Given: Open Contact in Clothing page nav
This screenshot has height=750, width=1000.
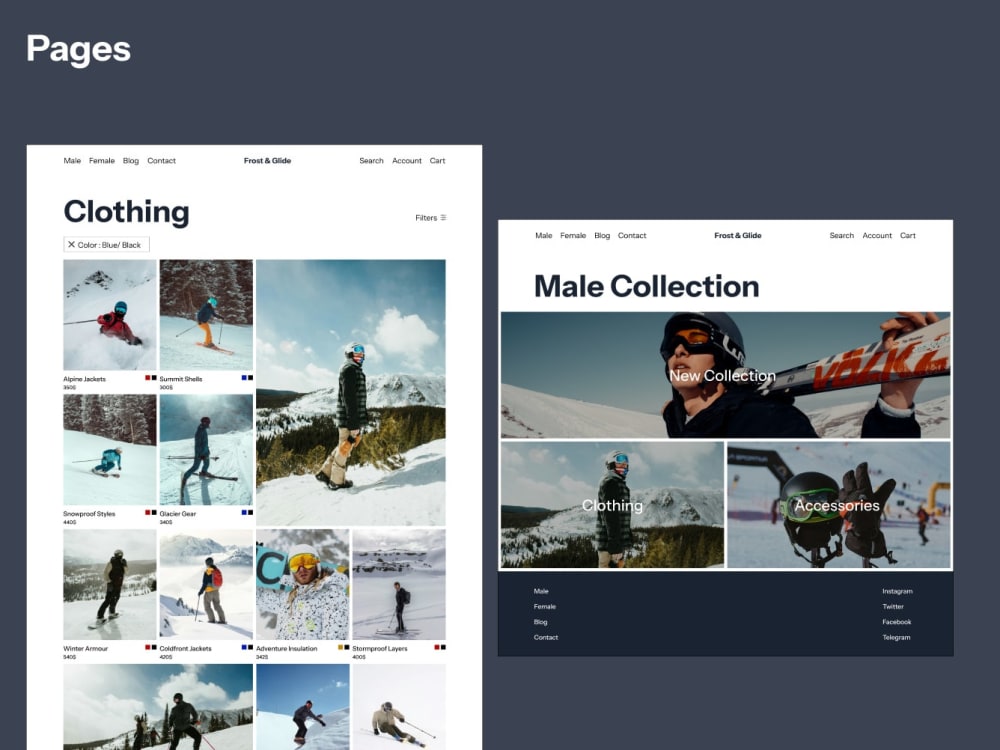Looking at the screenshot, I should click(161, 161).
